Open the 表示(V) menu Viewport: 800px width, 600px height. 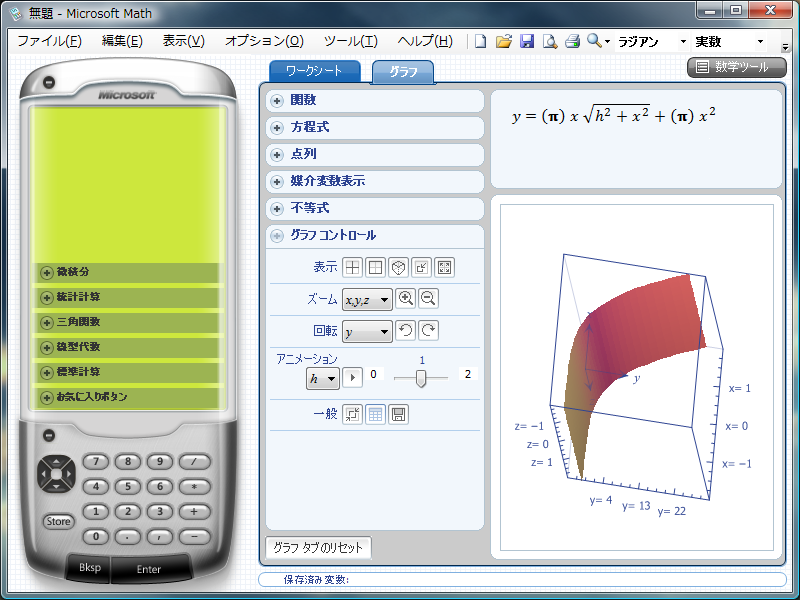click(x=184, y=41)
